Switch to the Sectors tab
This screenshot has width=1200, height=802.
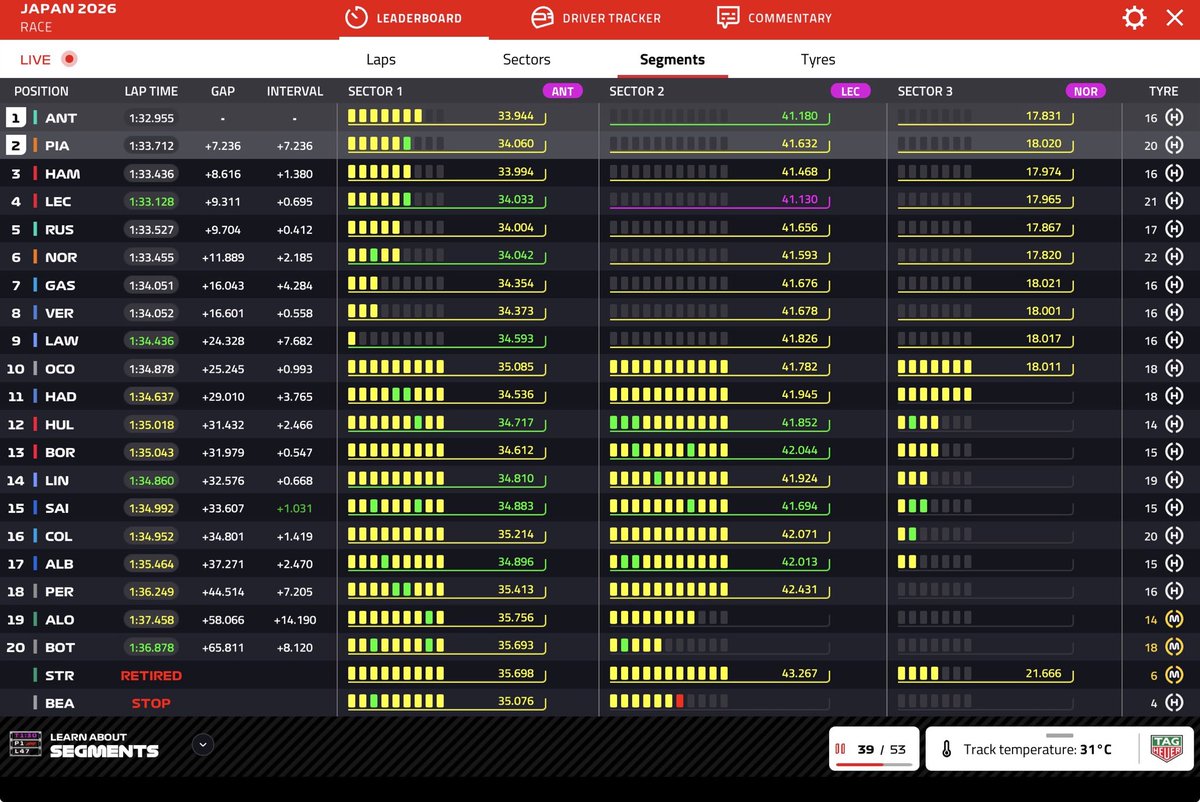coord(527,59)
